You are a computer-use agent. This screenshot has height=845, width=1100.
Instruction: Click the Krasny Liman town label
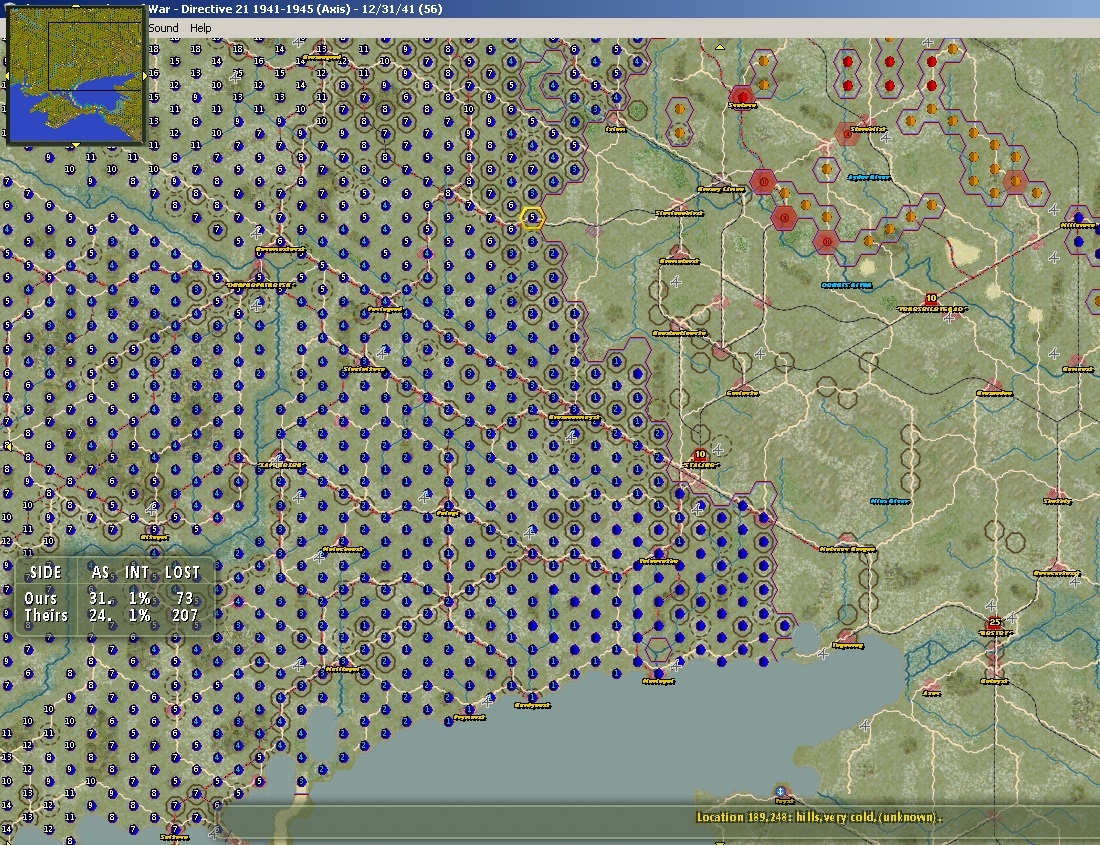point(720,189)
